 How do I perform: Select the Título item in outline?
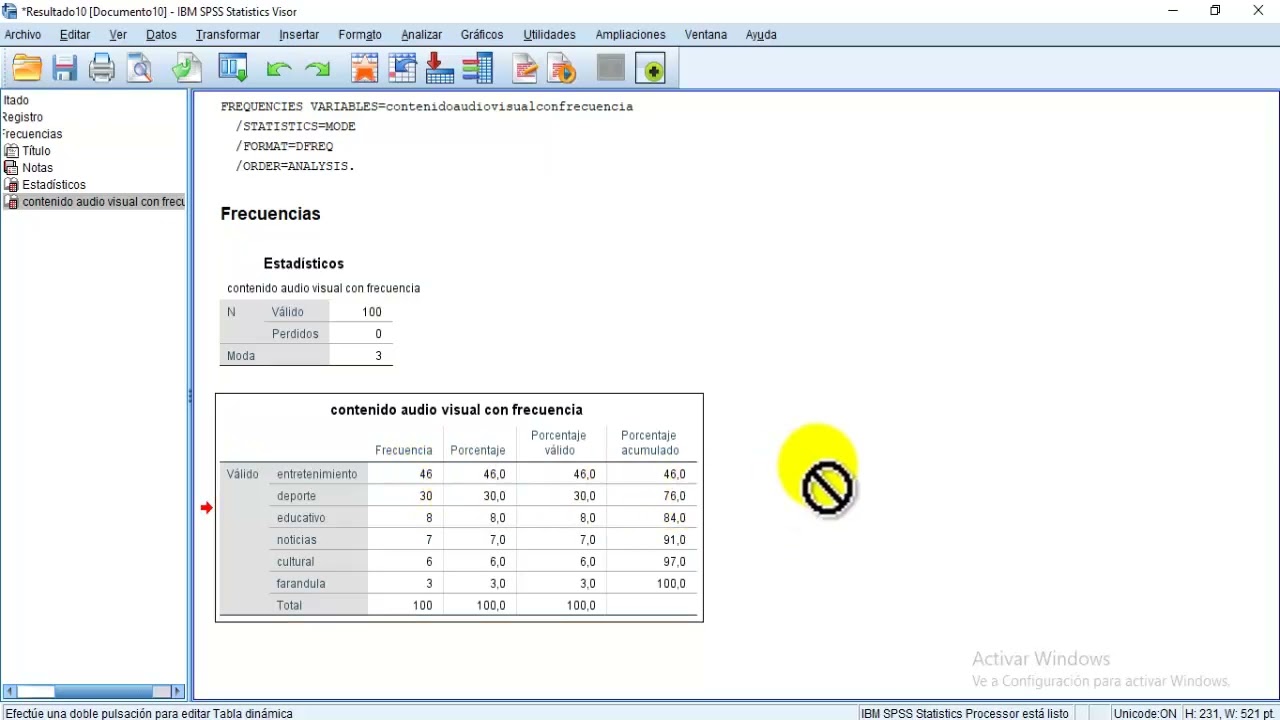point(36,151)
